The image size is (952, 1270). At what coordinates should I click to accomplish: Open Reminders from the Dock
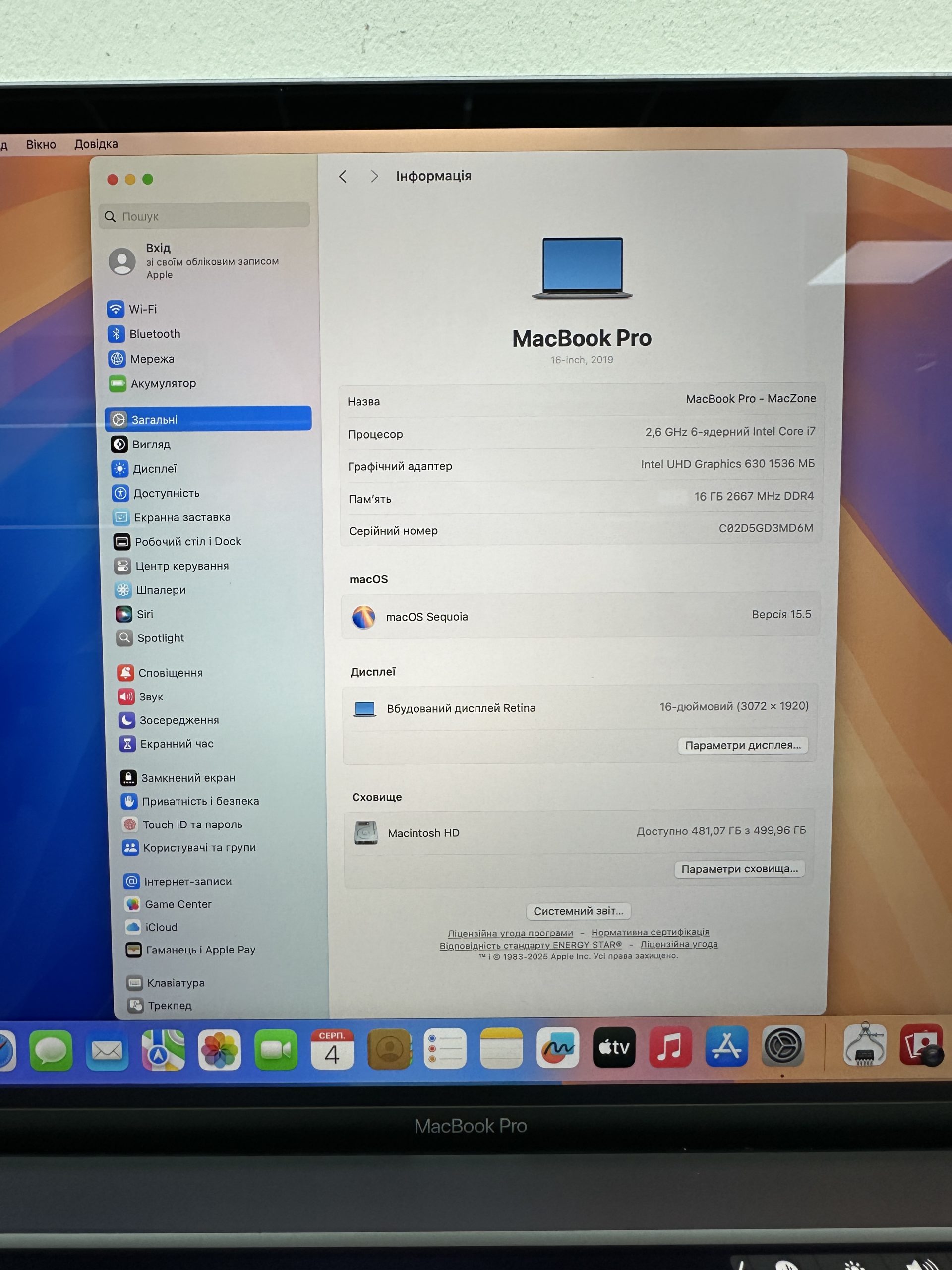(x=445, y=1048)
